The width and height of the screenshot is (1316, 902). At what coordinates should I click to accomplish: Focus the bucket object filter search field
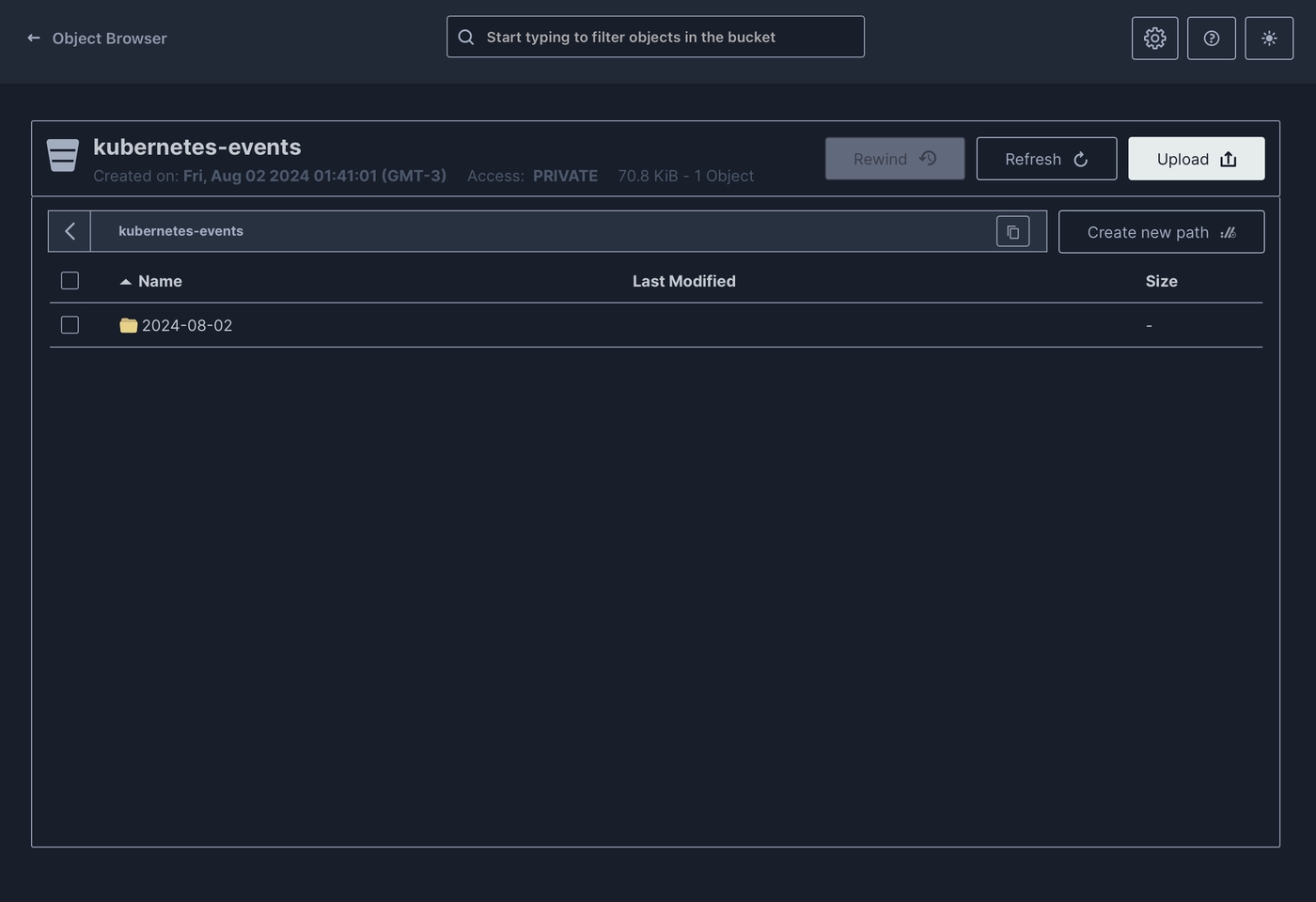(x=667, y=38)
